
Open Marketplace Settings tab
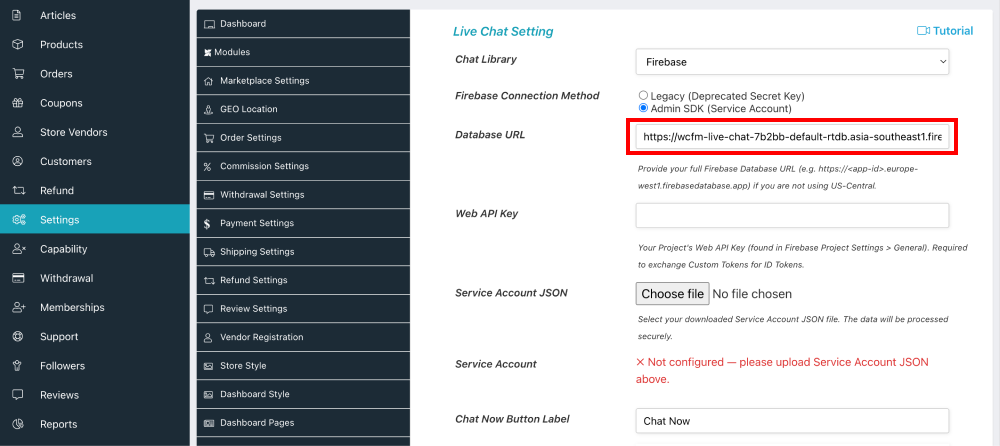(264, 81)
